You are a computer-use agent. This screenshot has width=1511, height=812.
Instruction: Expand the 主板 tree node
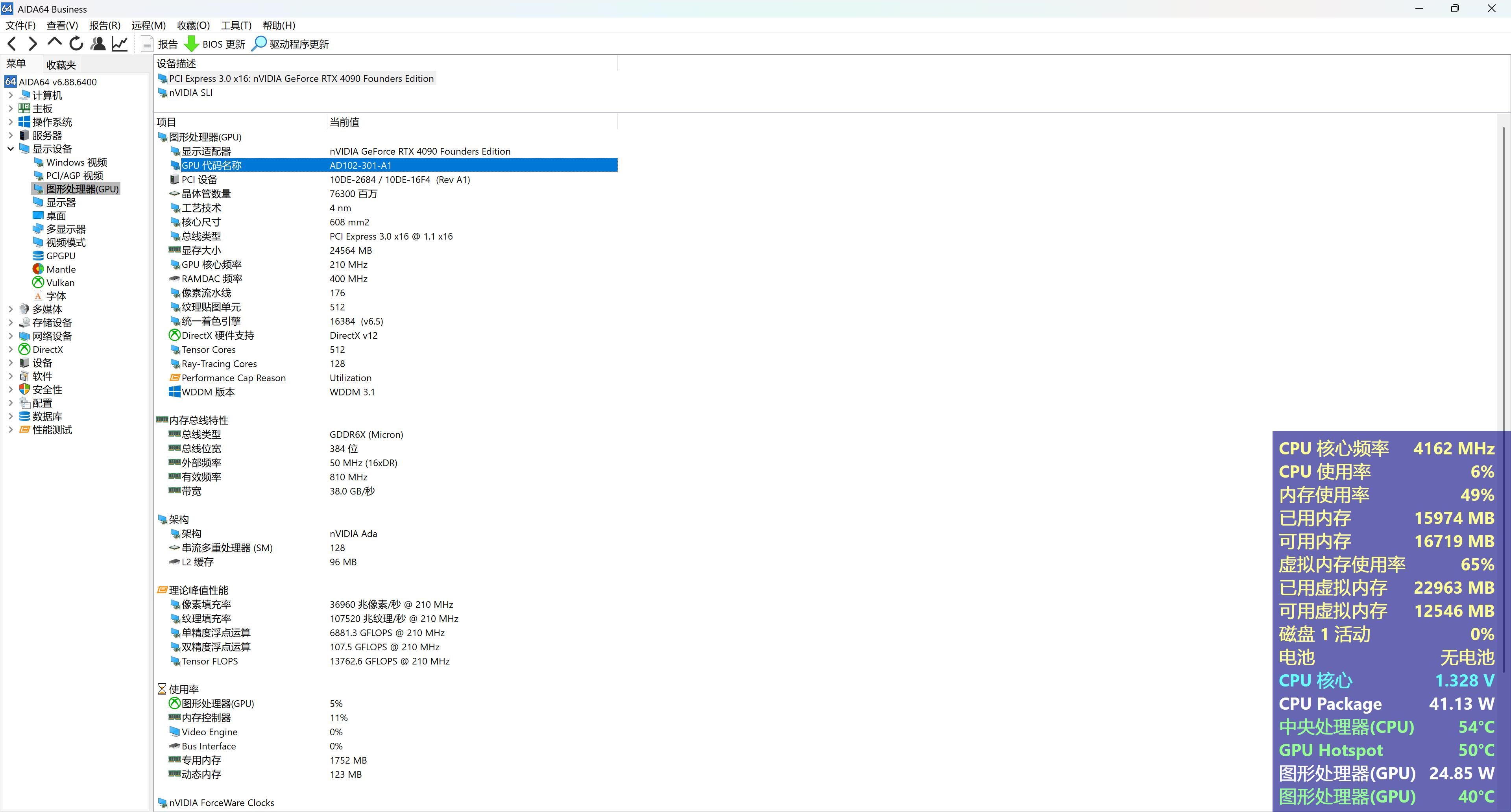click(x=11, y=109)
